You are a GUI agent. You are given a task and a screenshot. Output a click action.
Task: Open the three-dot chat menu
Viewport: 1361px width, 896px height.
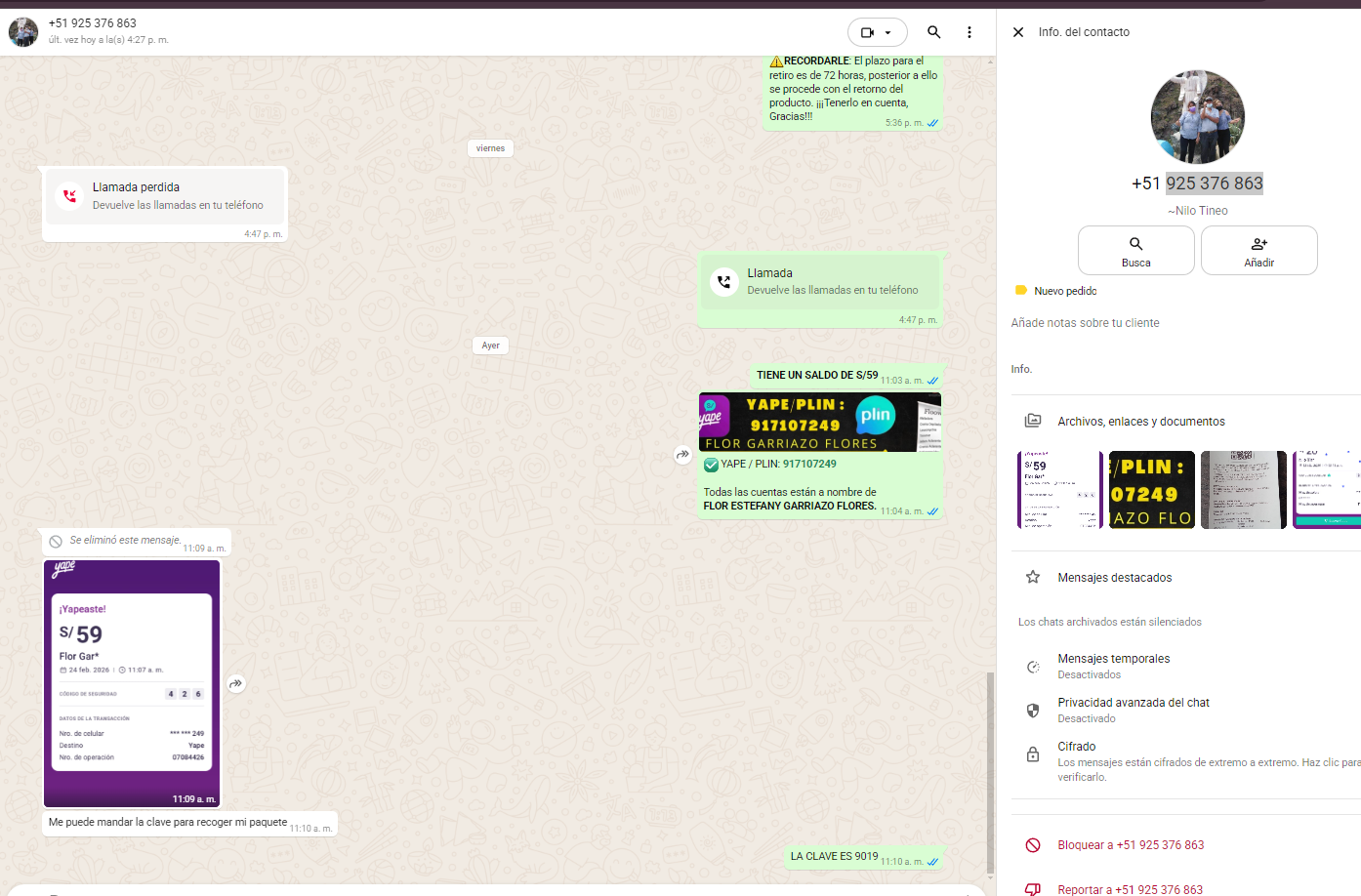(969, 32)
